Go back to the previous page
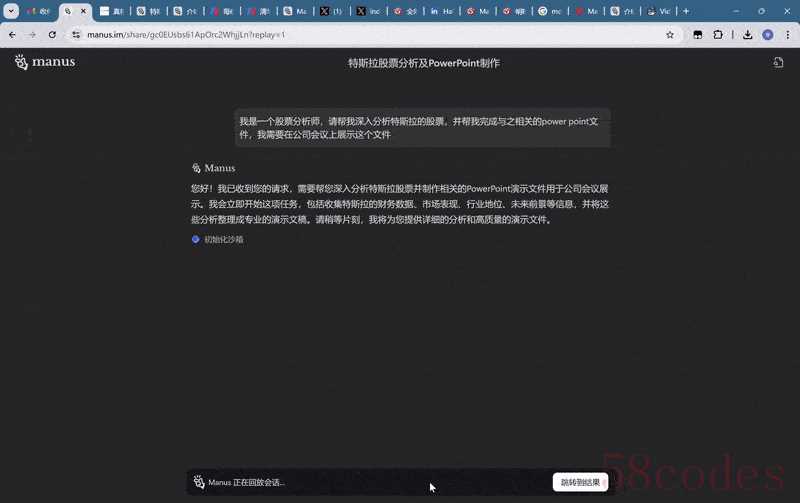The image size is (800, 503). pyautogui.click(x=12, y=35)
